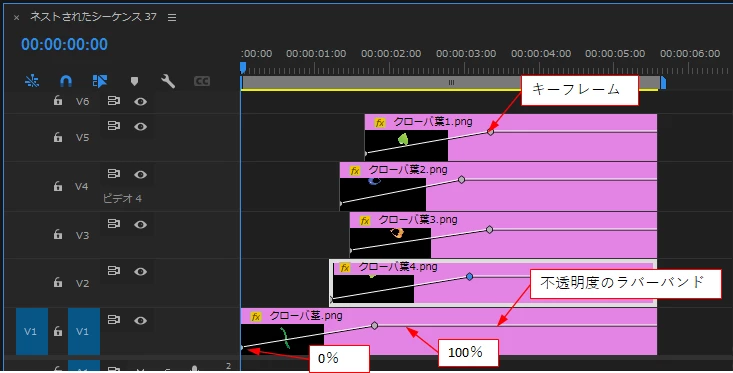
Task: Select the ネストされたシーケンス 37 tab
Action: 93,17
